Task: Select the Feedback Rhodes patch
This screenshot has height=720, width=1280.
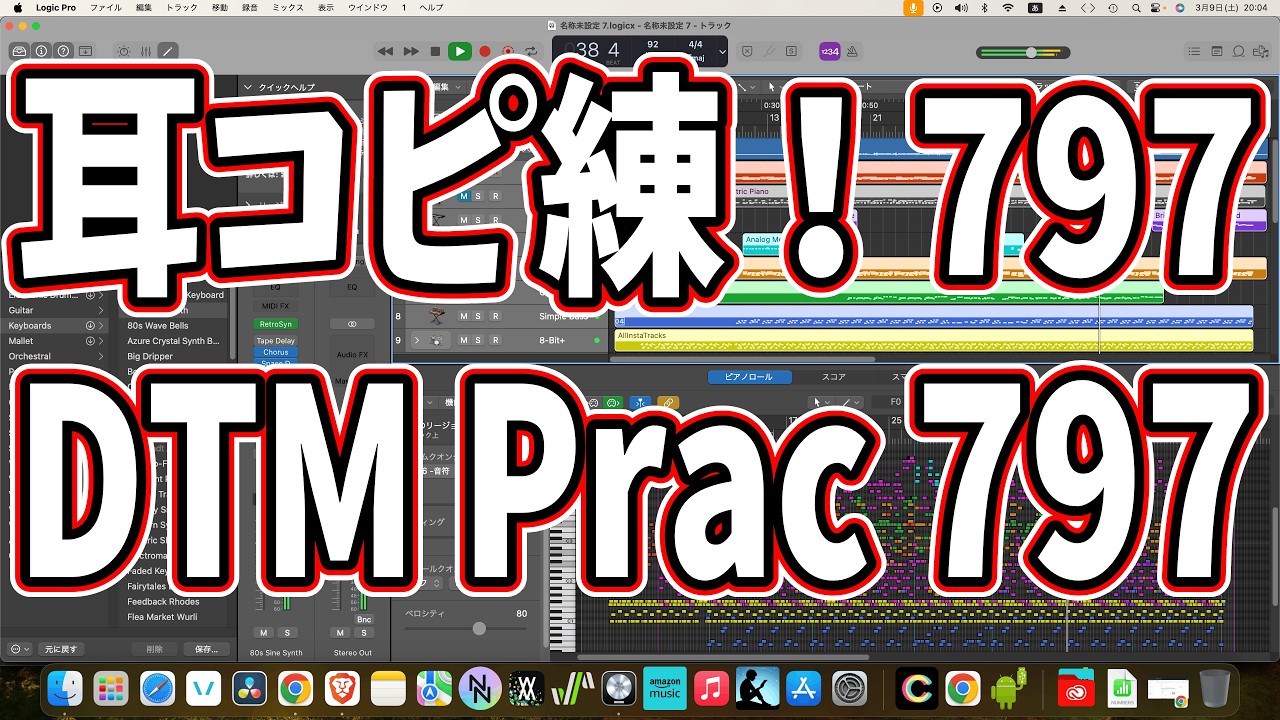Action: point(163,602)
